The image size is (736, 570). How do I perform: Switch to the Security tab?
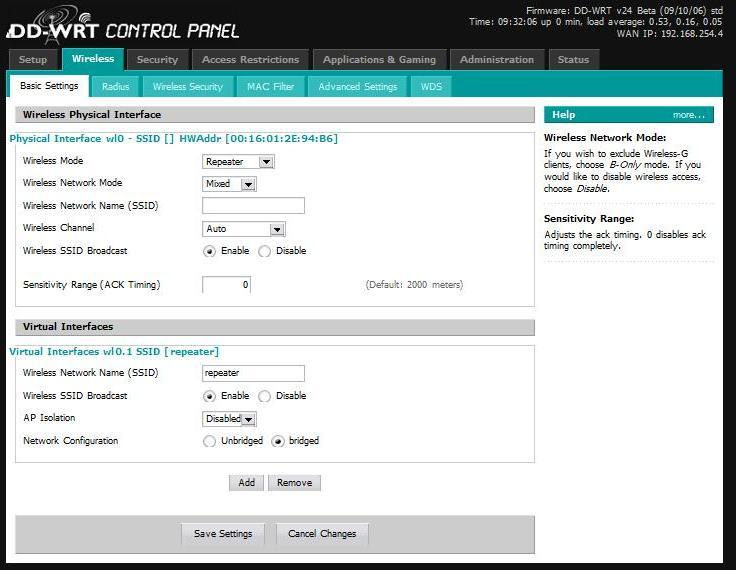click(157, 60)
